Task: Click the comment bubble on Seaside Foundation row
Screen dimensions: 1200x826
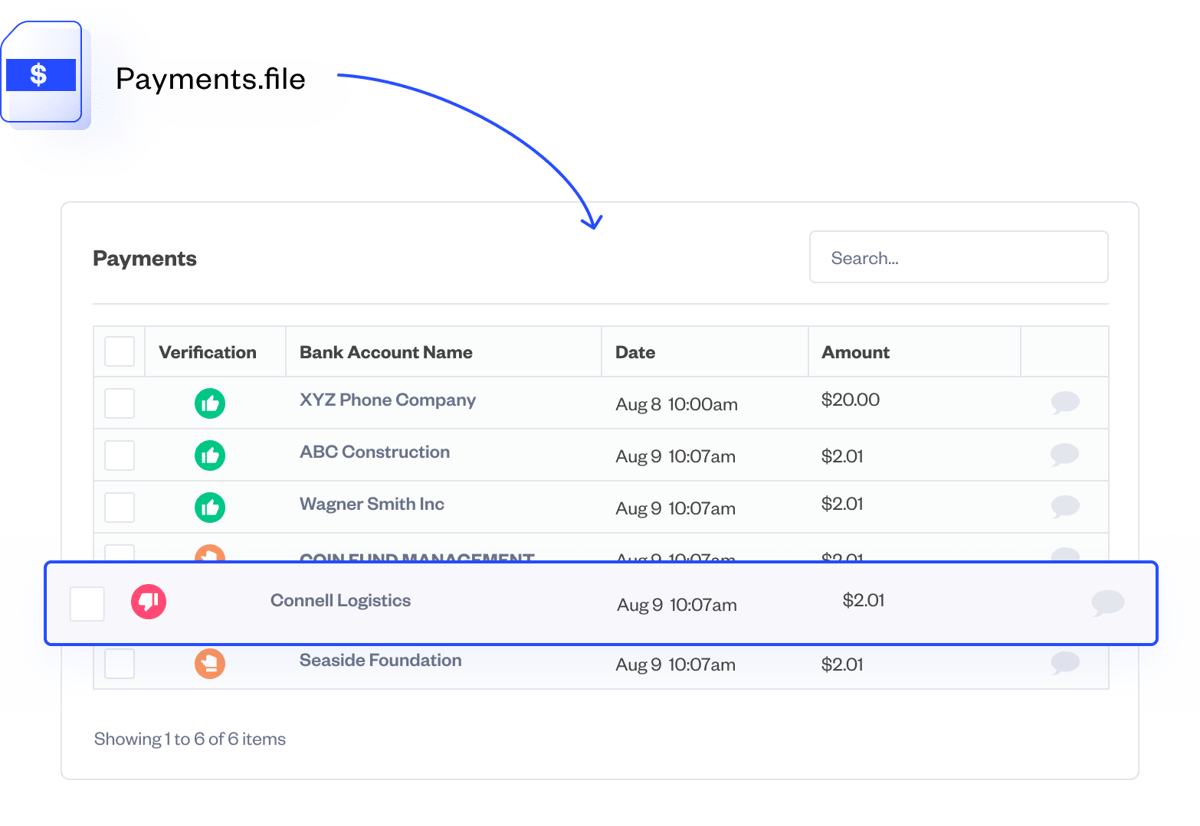Action: 1065,662
